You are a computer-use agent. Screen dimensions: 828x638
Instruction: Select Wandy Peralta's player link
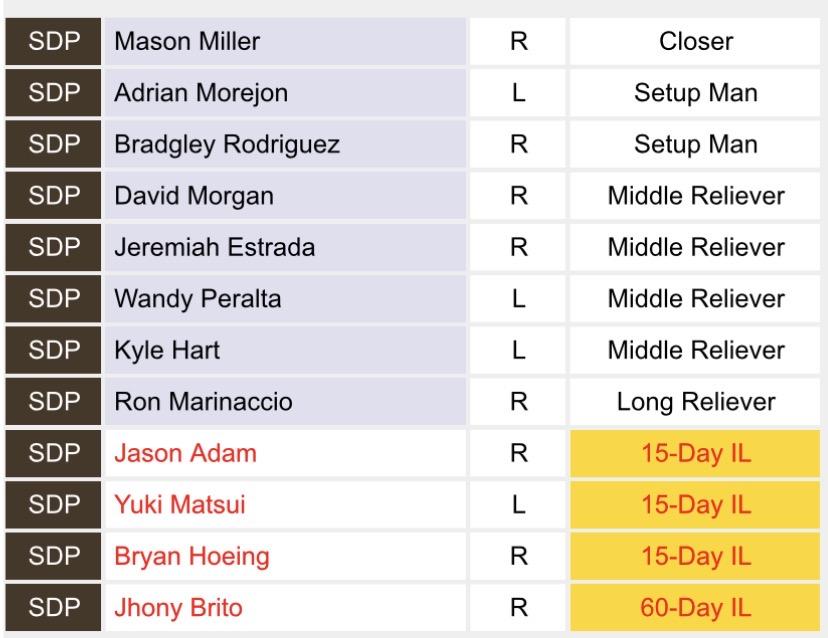coord(197,299)
